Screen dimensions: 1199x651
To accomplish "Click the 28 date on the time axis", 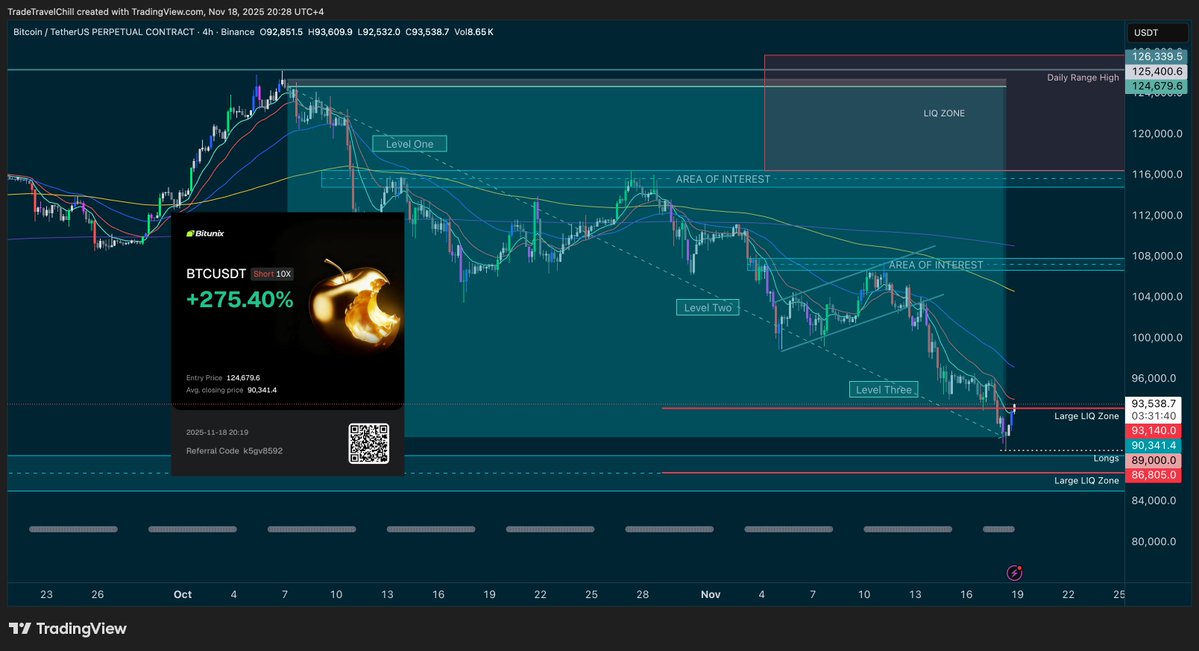I will [x=642, y=594].
